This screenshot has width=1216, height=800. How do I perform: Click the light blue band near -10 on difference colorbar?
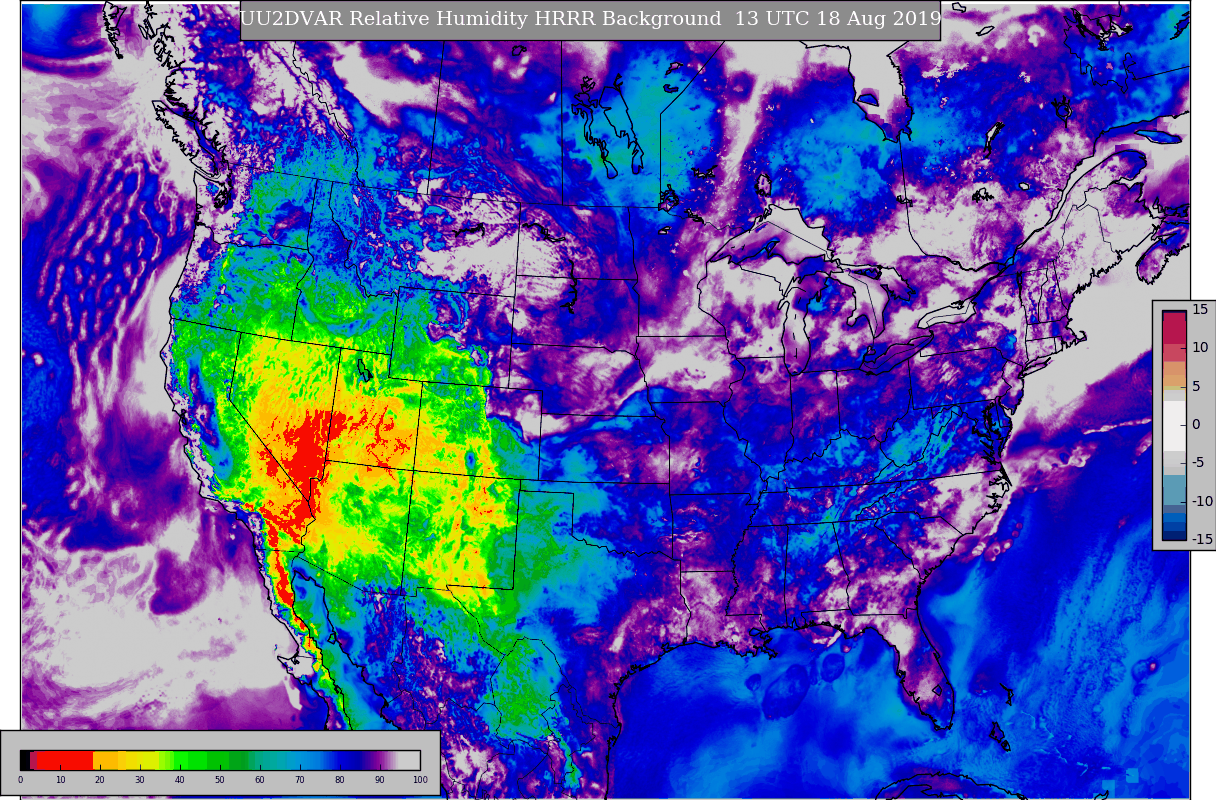coord(1174,489)
